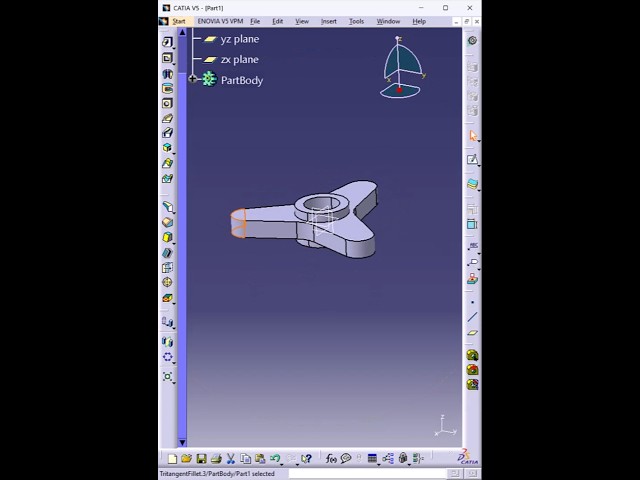Expand the PartBody tree node
This screenshot has width=640, height=480.
point(193,79)
